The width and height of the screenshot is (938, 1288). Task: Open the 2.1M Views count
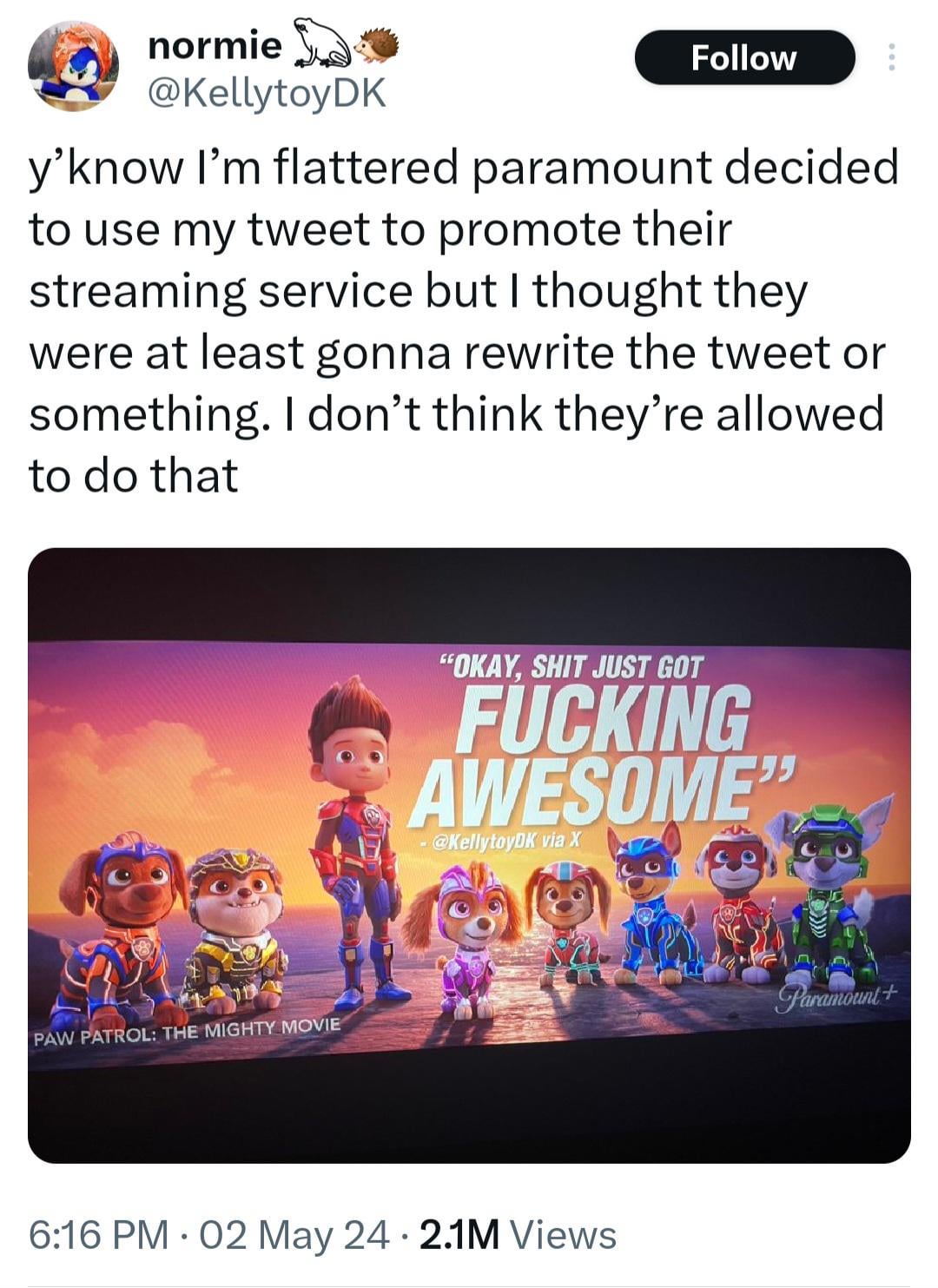tap(518, 1235)
